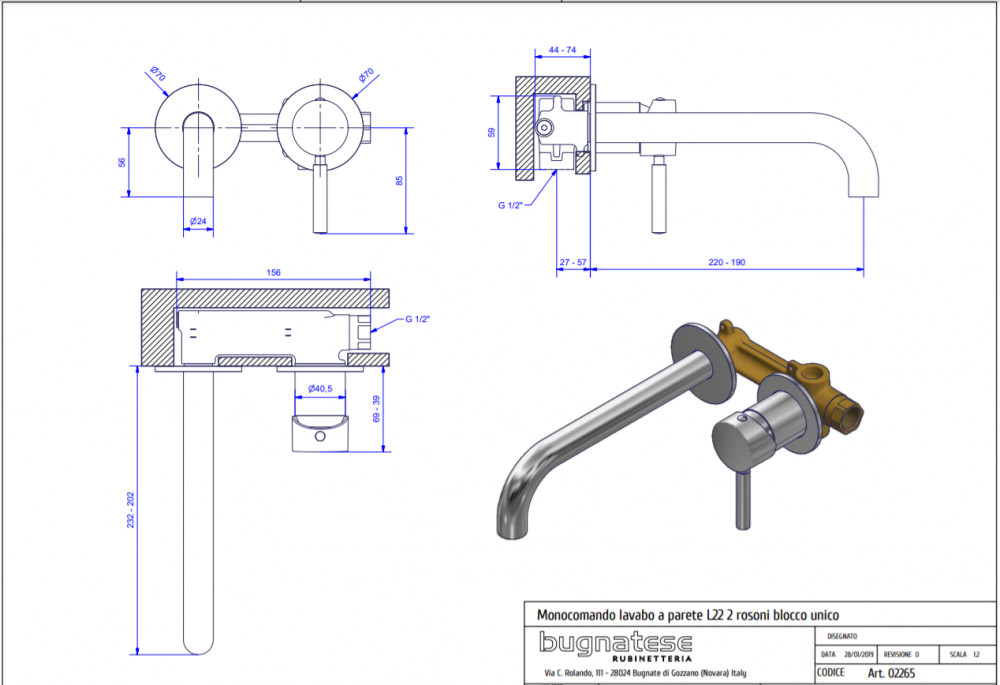The width and height of the screenshot is (1000, 685).
Task: Select the 27 - 57 dimension label
Action: pyautogui.click(x=573, y=263)
